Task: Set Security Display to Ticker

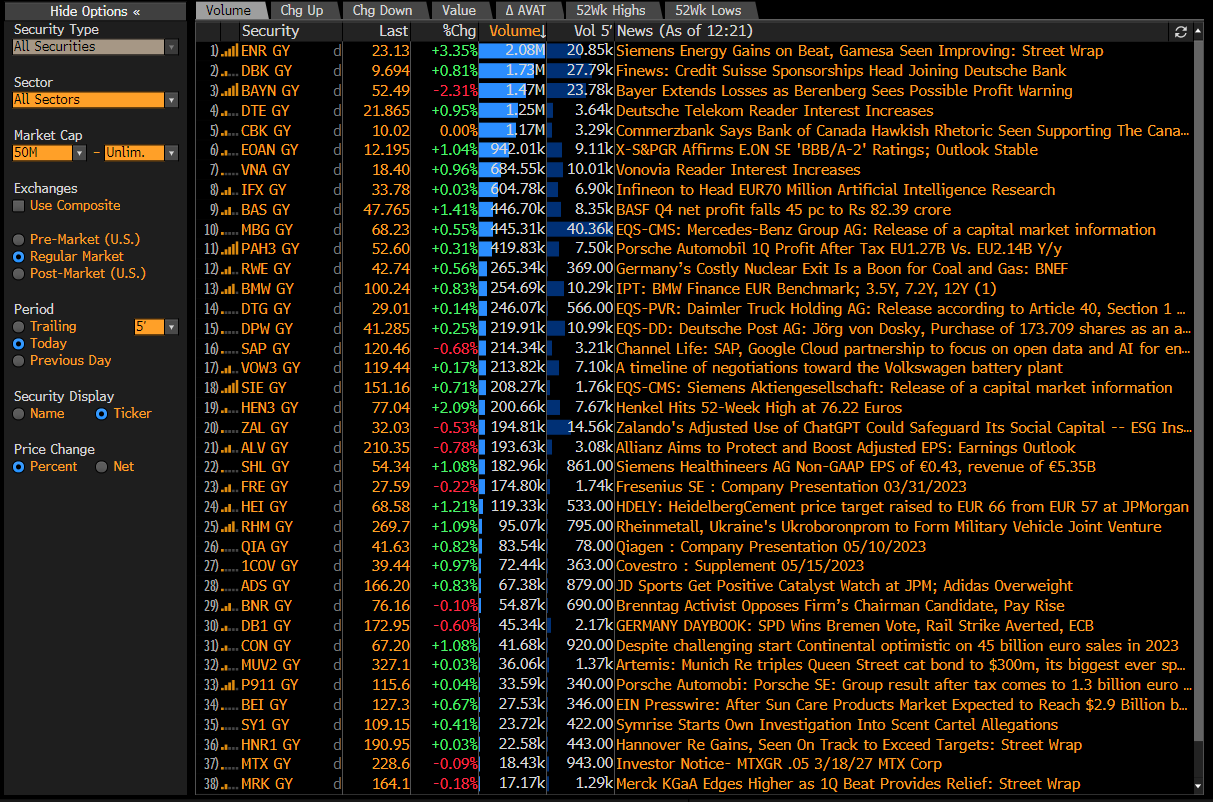Action: (x=101, y=414)
